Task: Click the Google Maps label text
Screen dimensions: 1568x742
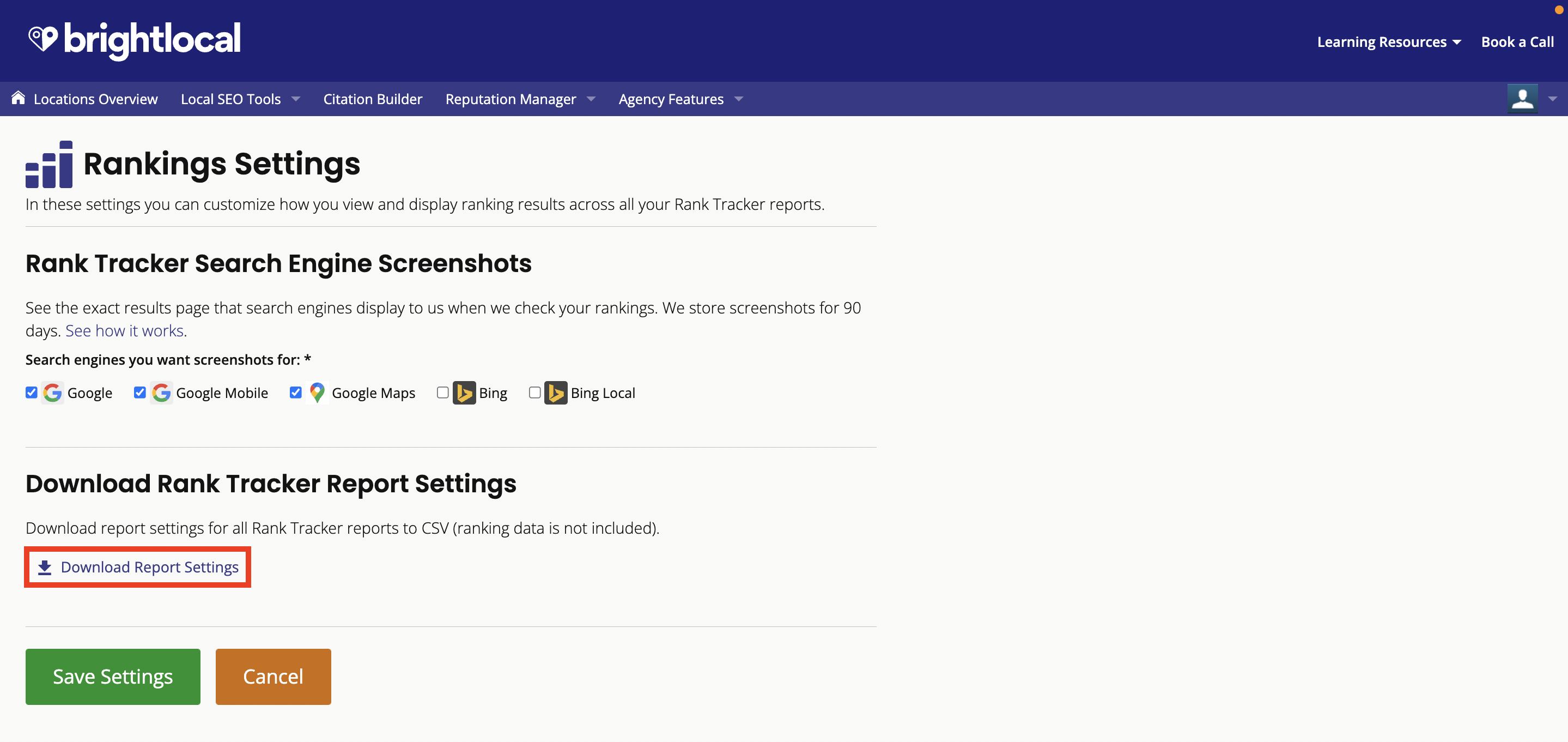Action: pyautogui.click(x=374, y=394)
